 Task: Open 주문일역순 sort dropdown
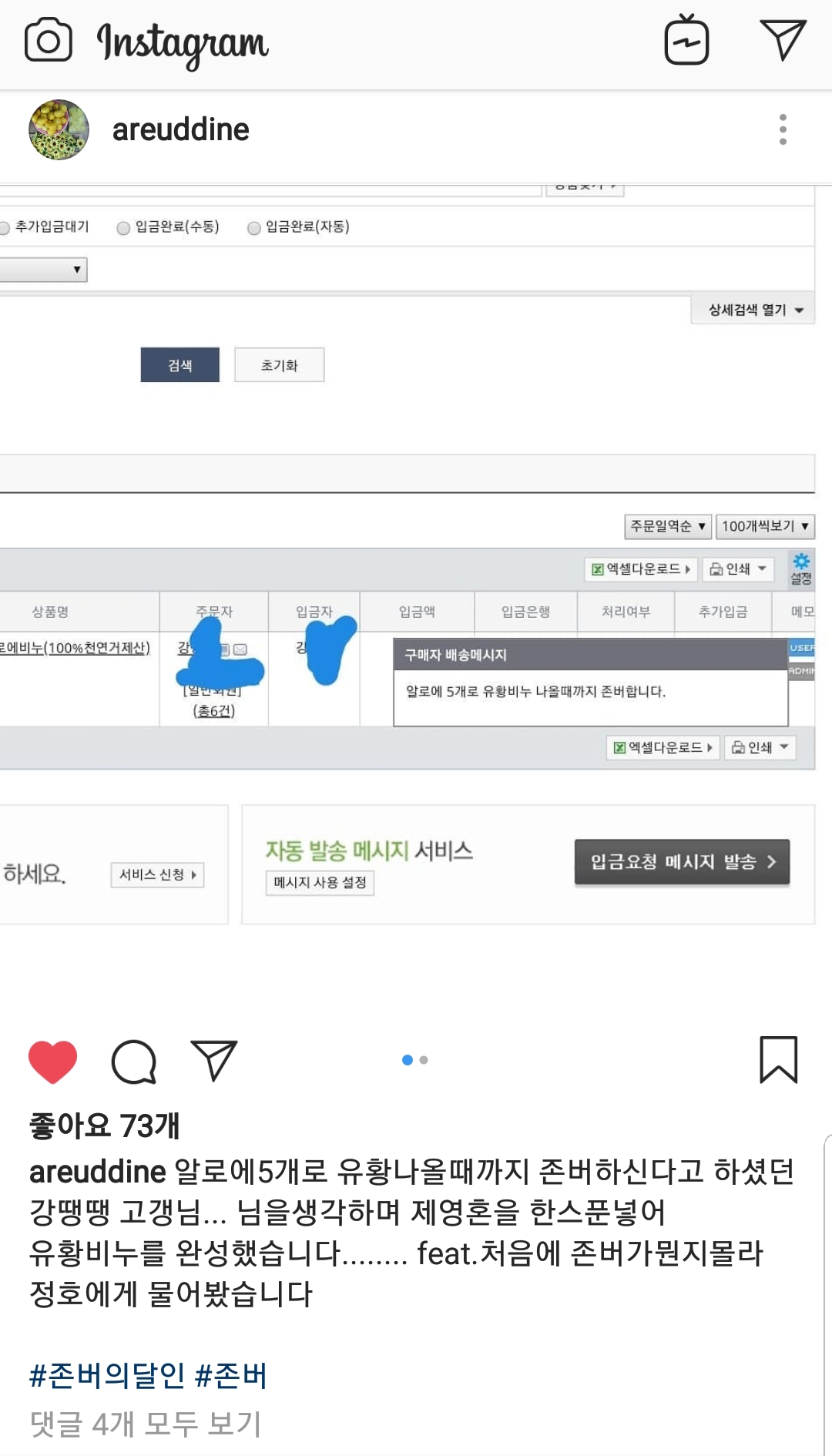[667, 526]
